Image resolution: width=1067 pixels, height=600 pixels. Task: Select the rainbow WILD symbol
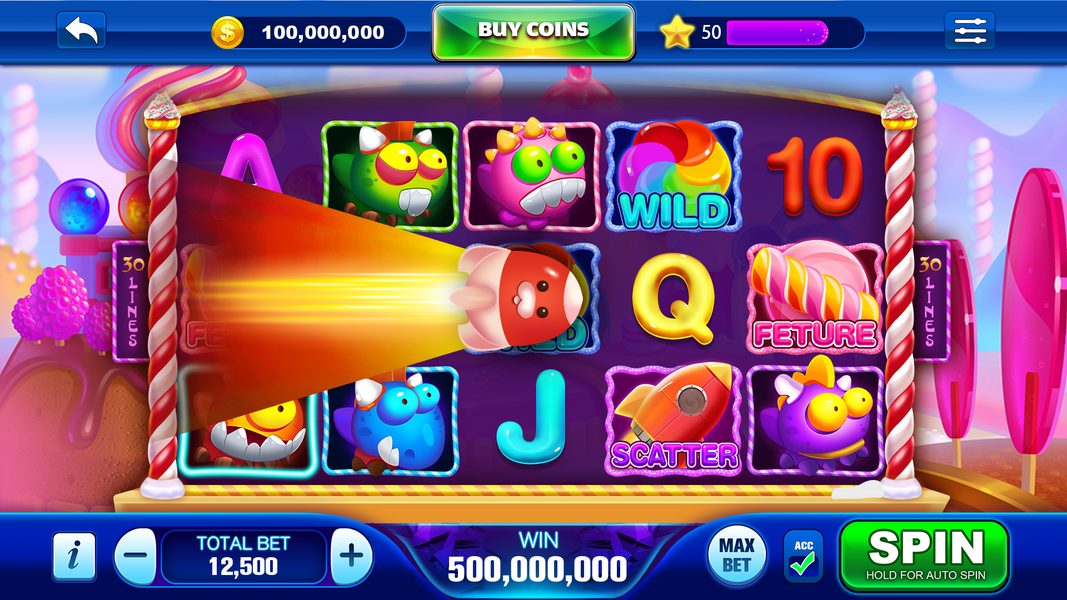674,176
